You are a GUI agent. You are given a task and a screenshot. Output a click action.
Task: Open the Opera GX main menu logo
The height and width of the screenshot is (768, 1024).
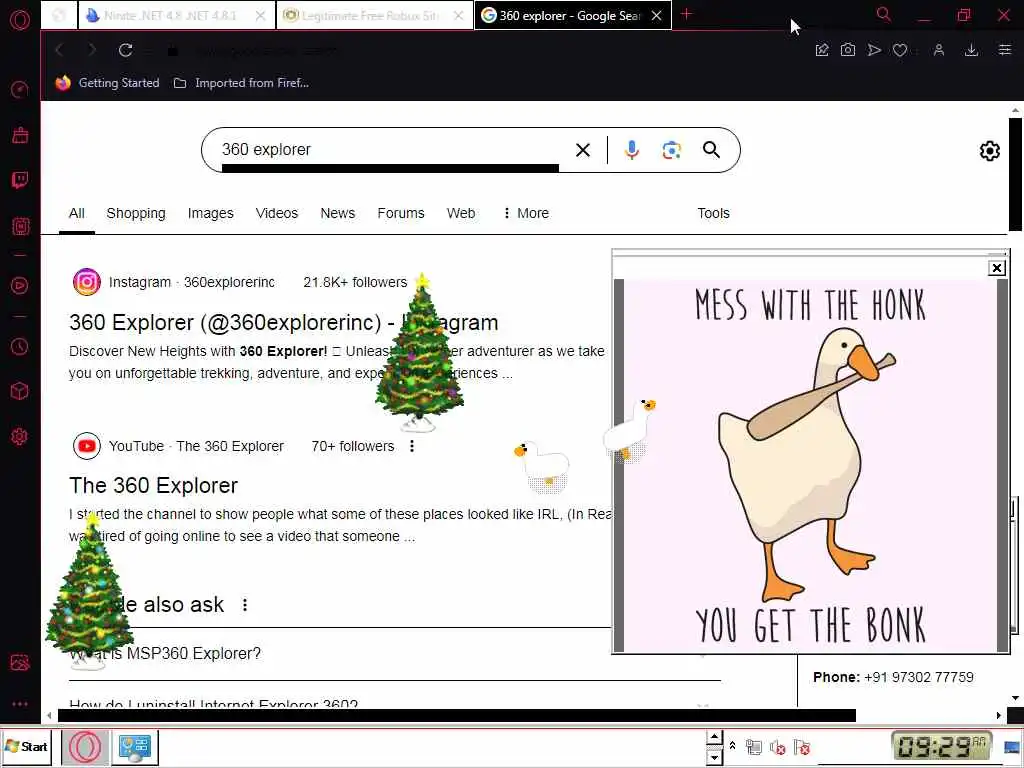(x=20, y=20)
